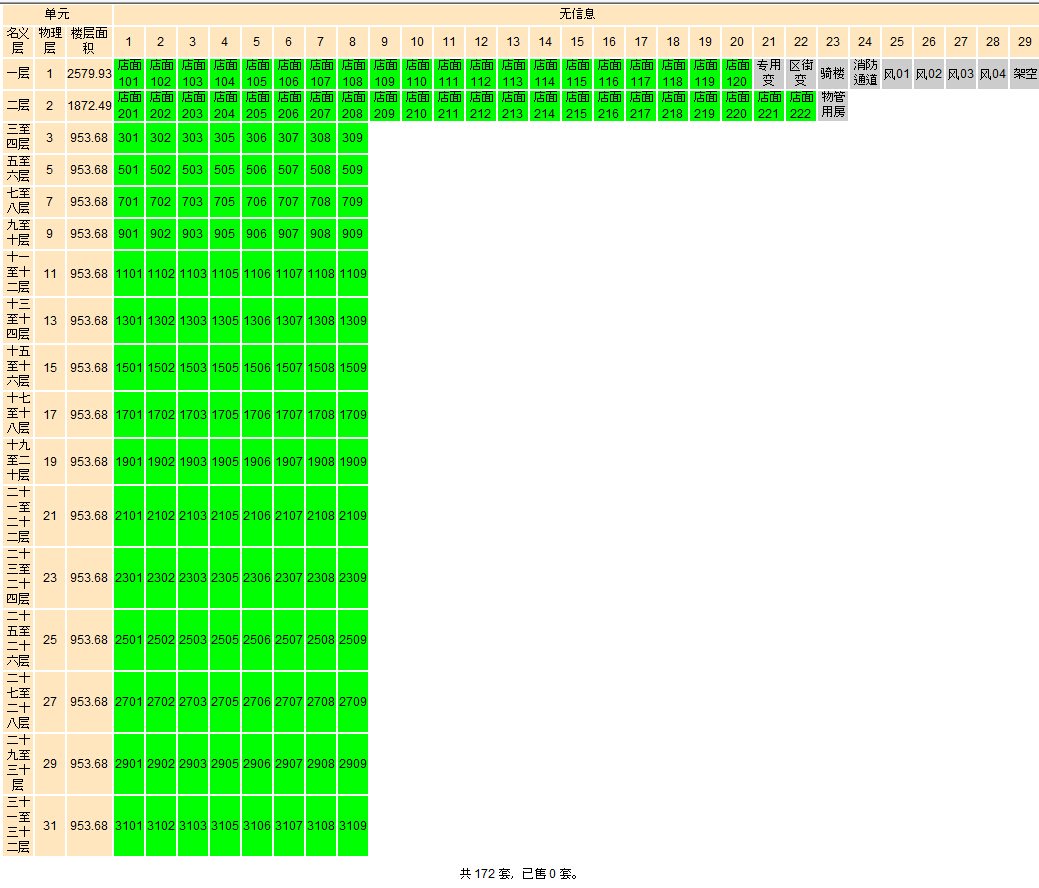The height and width of the screenshot is (888, 1039).
Task: Open room 1107
Action: click(x=289, y=274)
